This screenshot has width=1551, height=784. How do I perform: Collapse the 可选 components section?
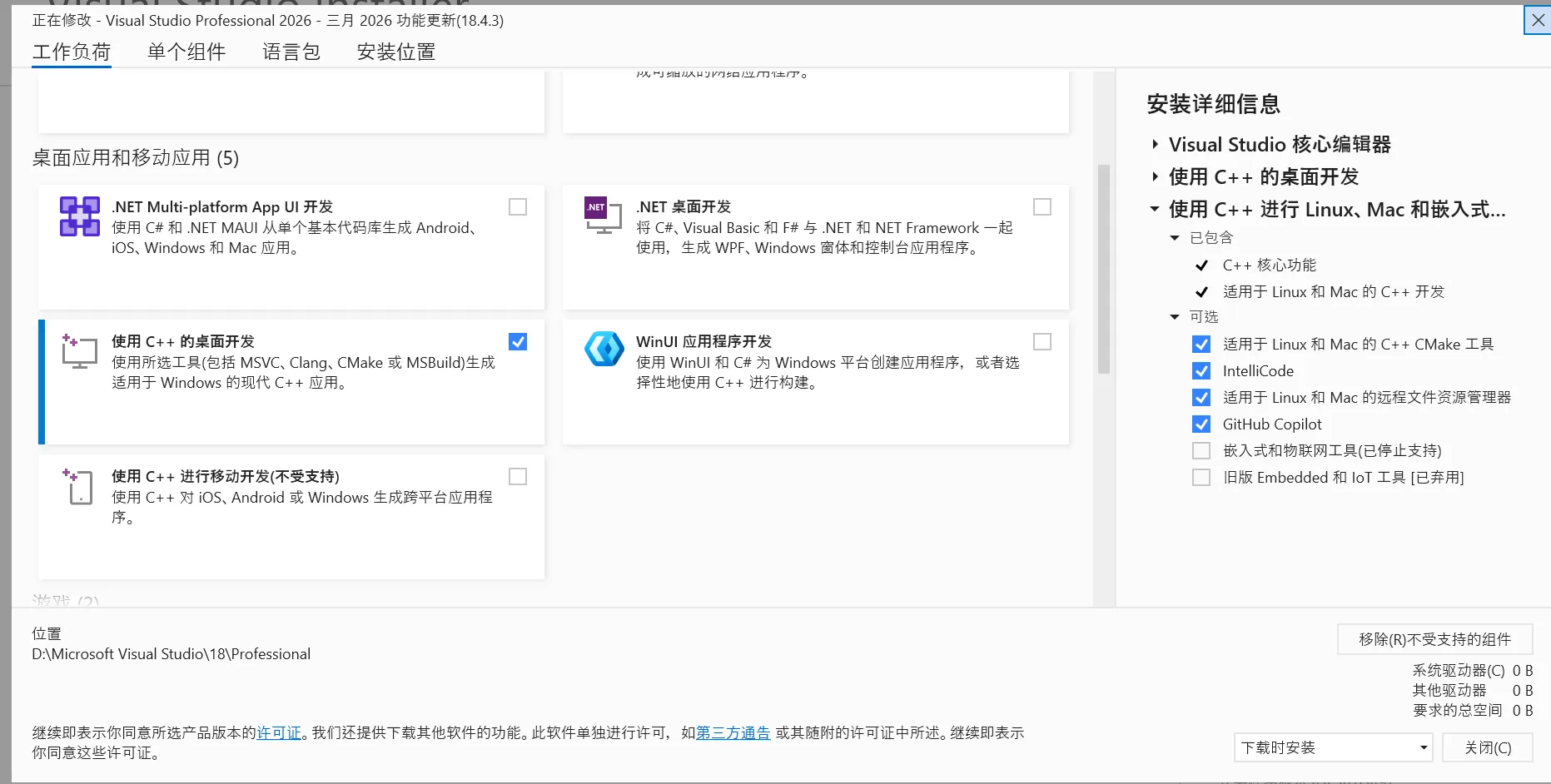point(1175,317)
